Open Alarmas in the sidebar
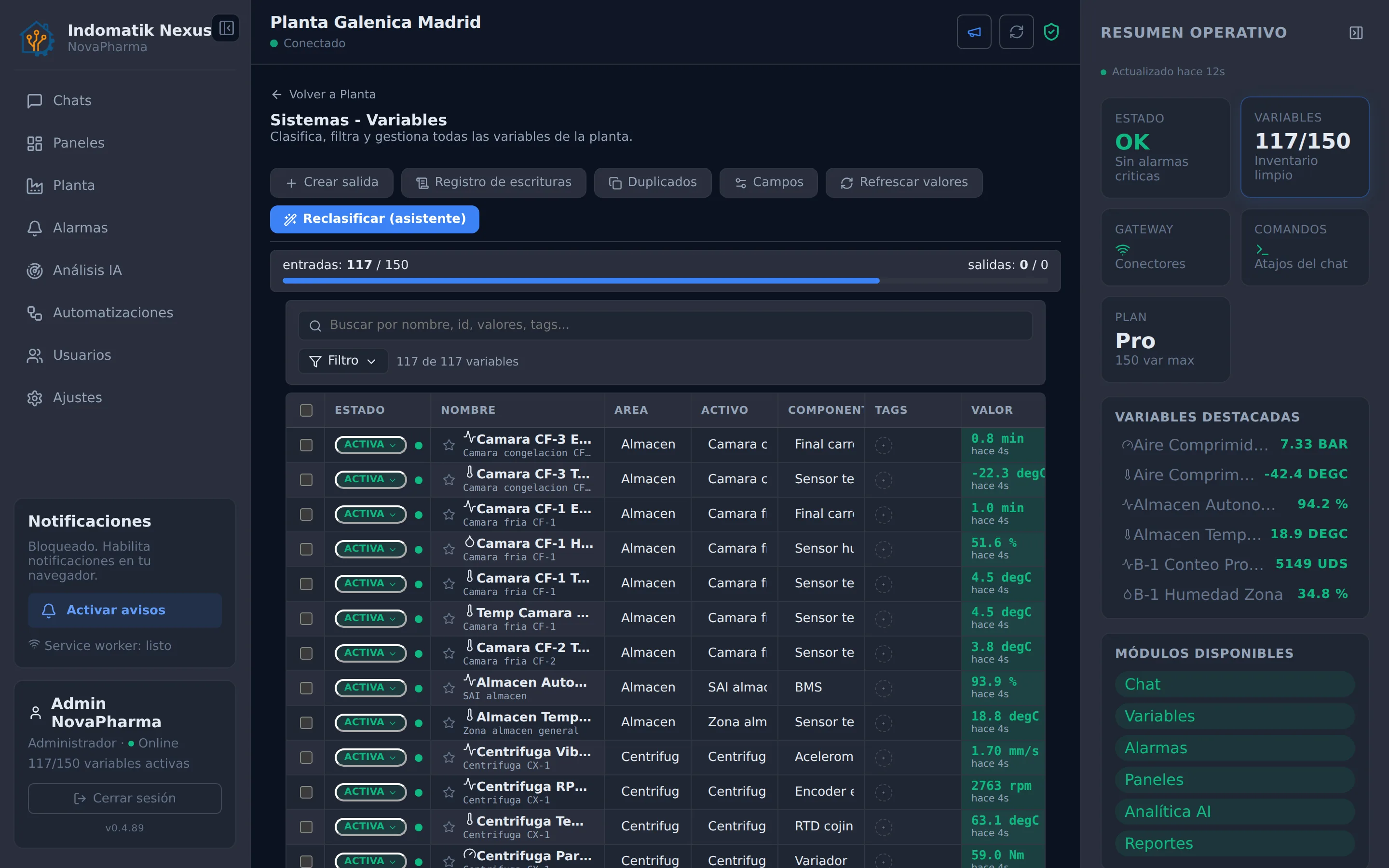This screenshot has height=868, width=1389. (124, 228)
